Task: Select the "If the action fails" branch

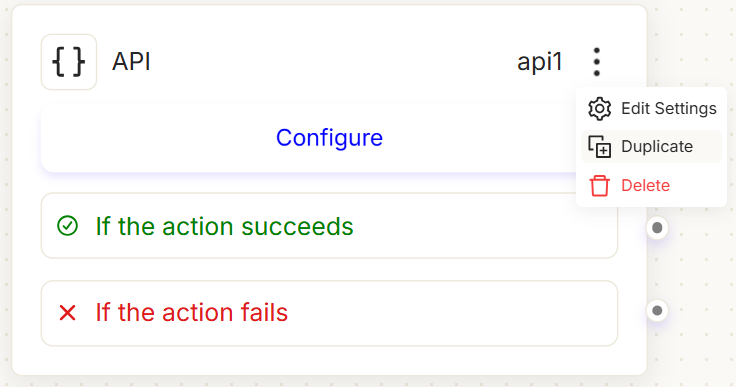Action: click(329, 313)
